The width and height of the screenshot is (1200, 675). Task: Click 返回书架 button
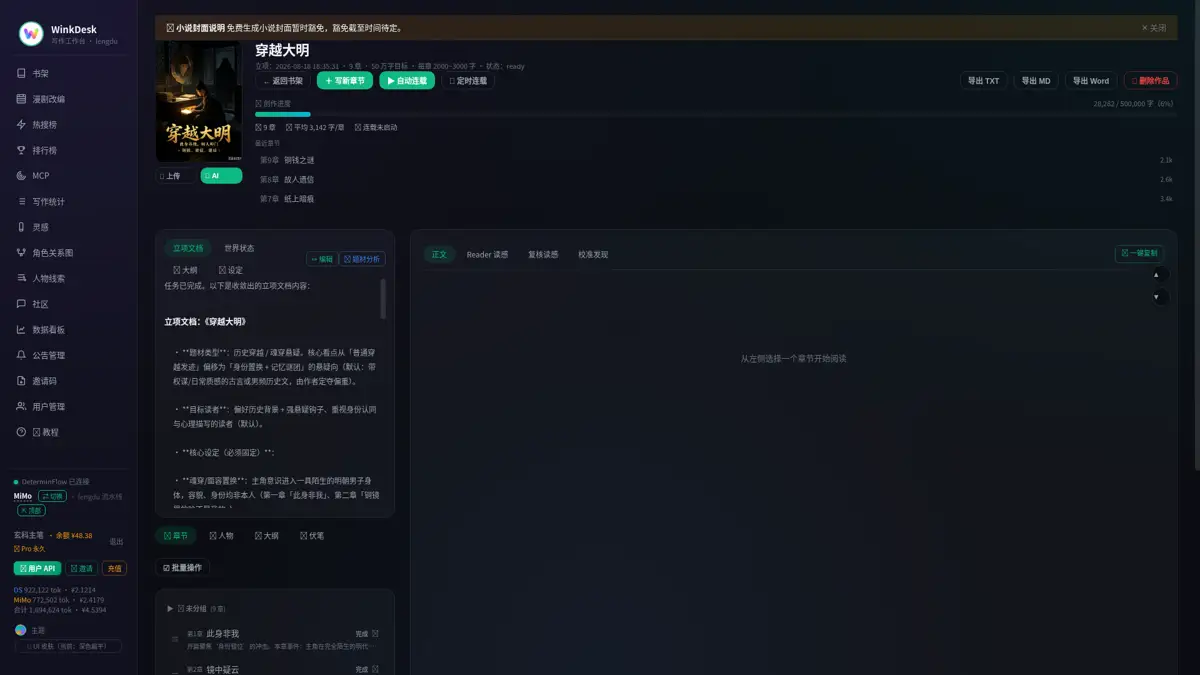pos(283,81)
